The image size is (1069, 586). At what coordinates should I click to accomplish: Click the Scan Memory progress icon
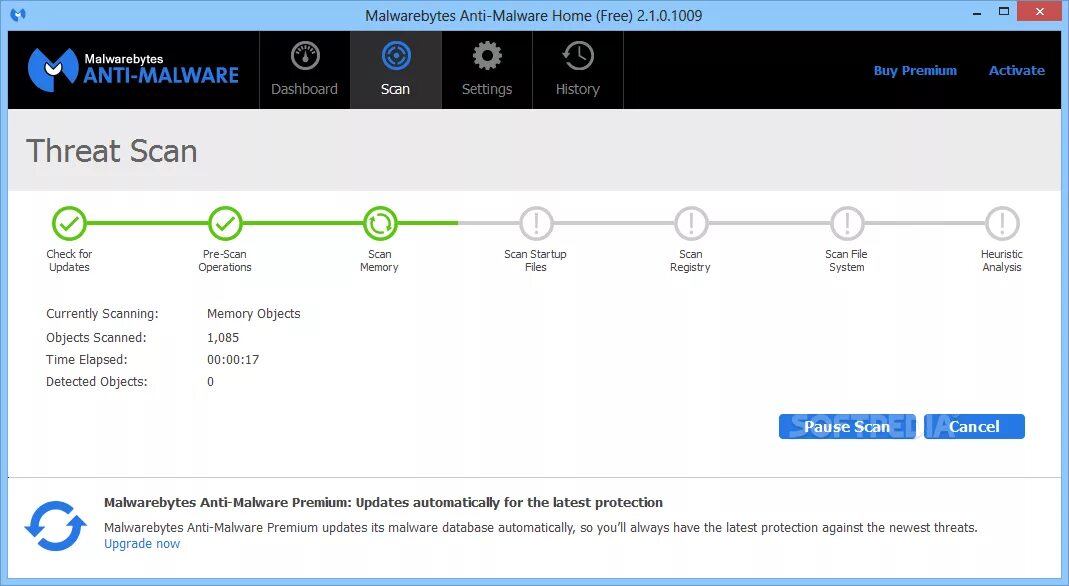[380, 223]
